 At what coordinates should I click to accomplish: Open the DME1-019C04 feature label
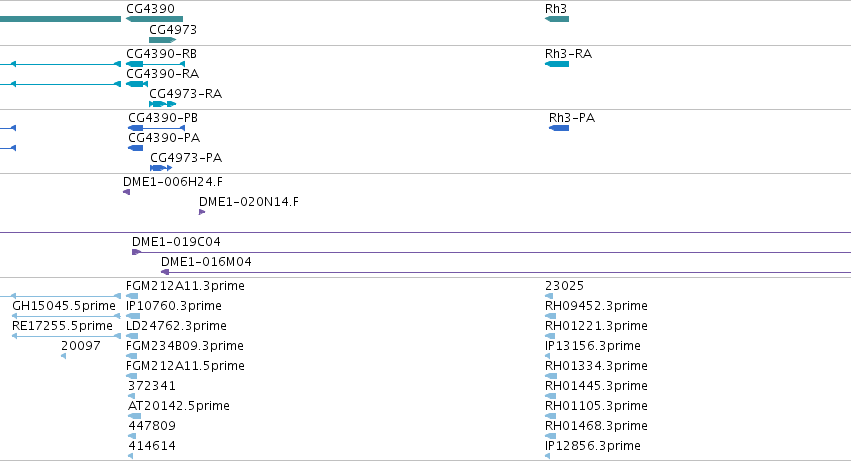pyautogui.click(x=176, y=242)
